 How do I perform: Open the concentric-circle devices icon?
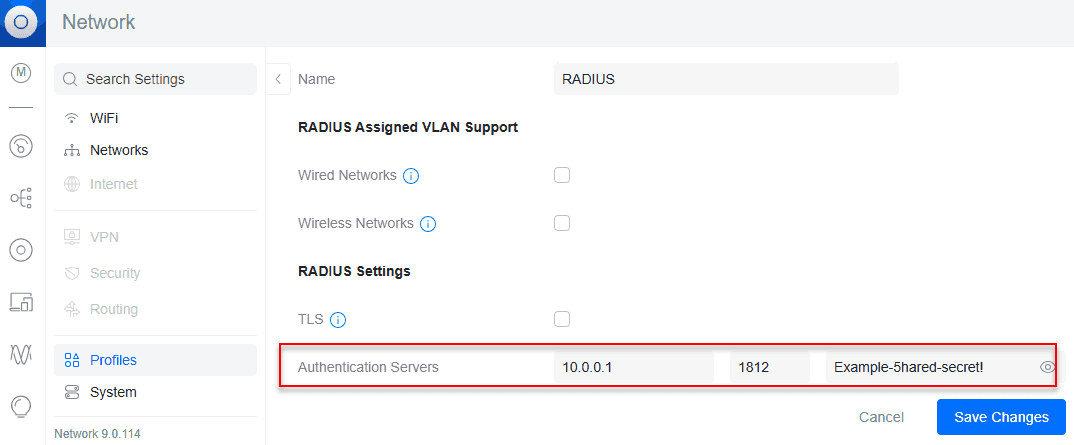click(21, 250)
